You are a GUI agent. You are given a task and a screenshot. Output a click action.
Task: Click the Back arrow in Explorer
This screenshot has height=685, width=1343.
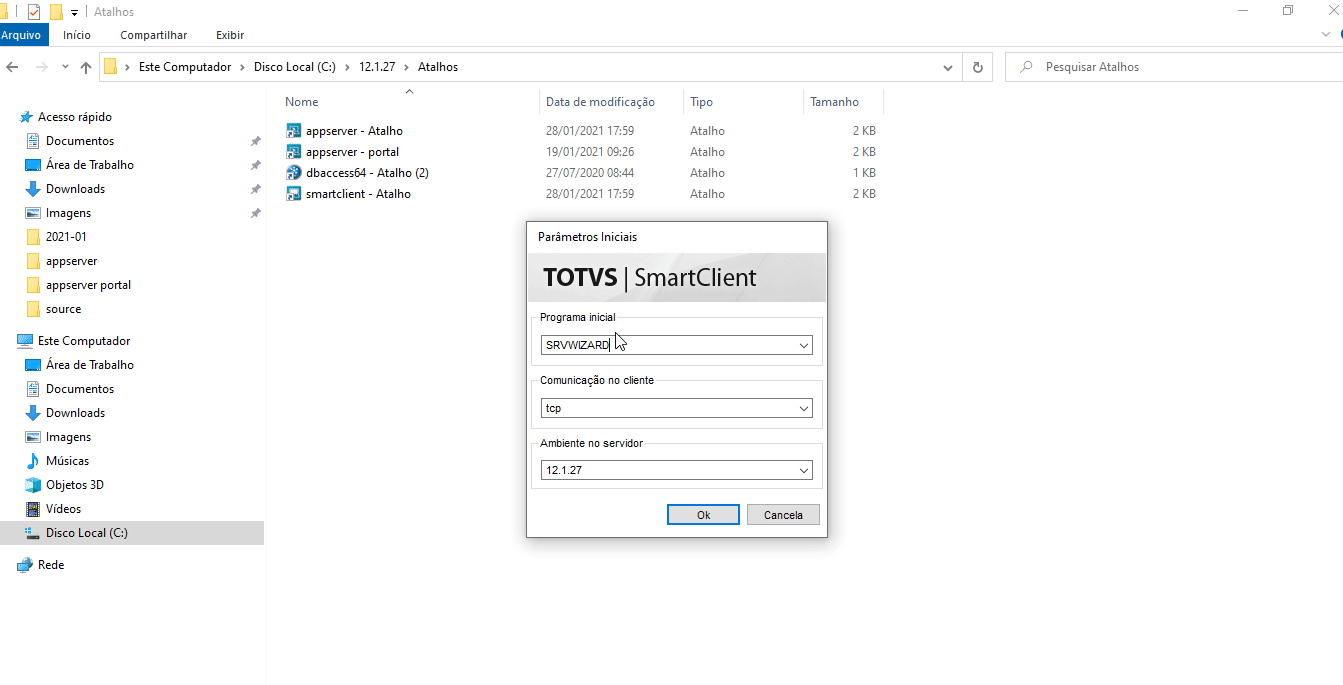point(12,67)
